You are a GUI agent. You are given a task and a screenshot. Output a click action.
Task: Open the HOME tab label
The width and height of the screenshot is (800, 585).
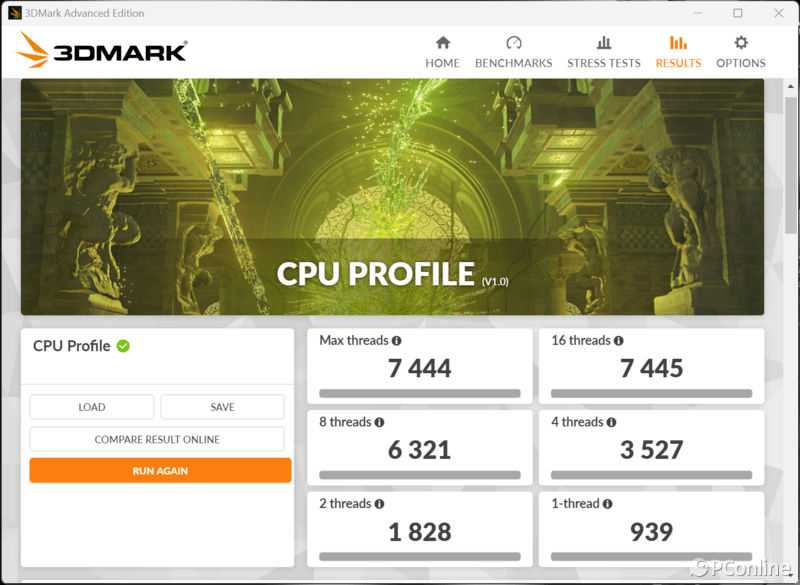[x=442, y=63]
